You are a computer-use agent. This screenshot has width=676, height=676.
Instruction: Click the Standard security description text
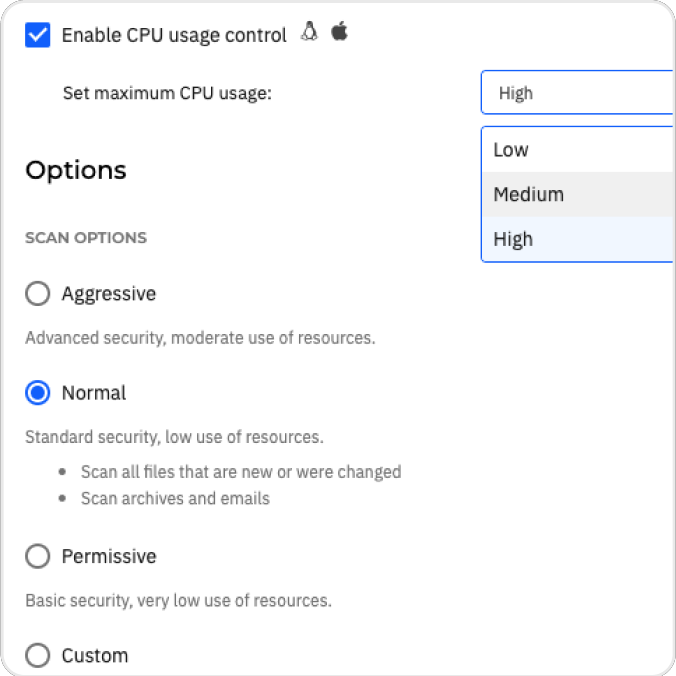tap(174, 437)
